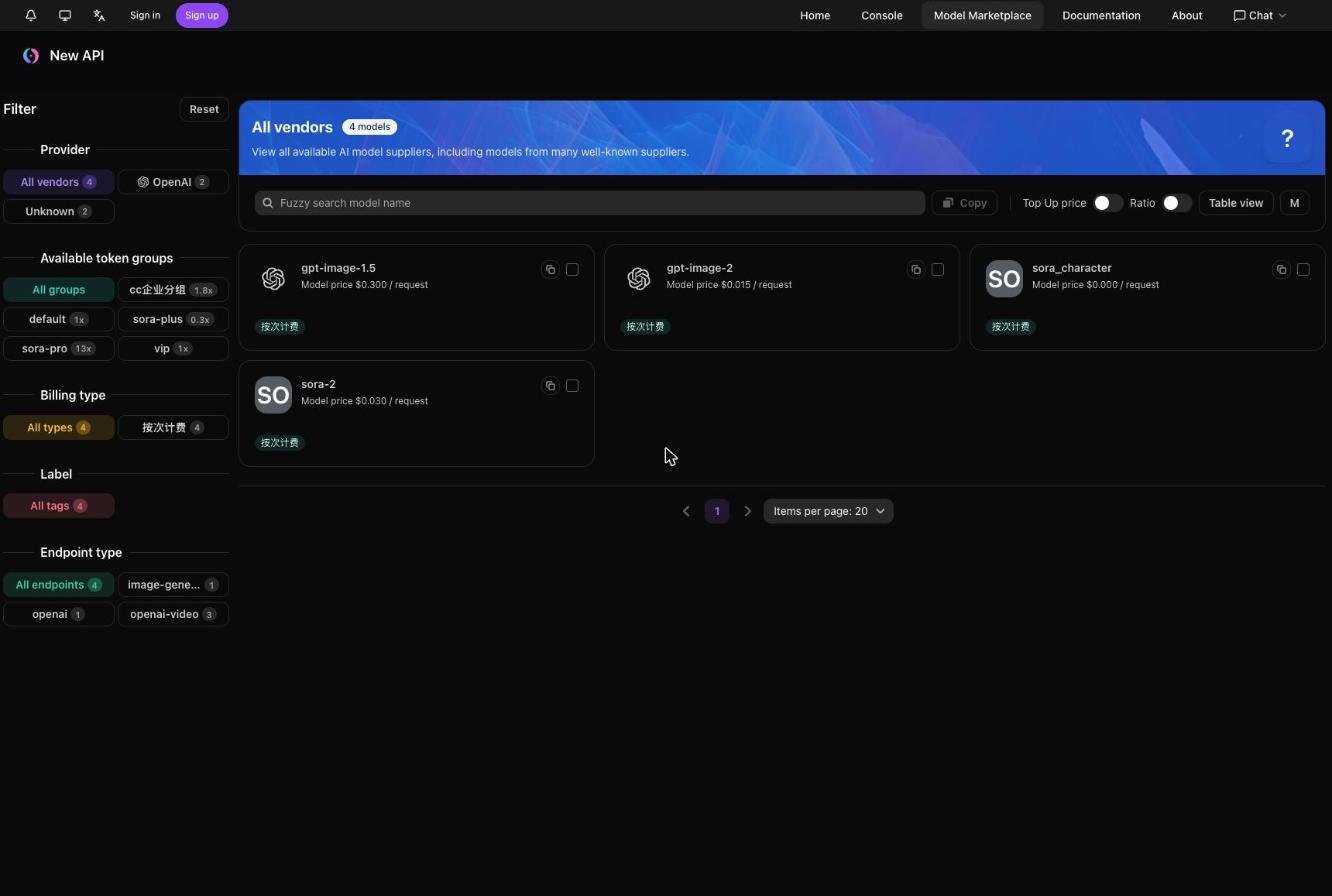The height and width of the screenshot is (896, 1332).
Task: Click the Sign up button
Action: (202, 15)
